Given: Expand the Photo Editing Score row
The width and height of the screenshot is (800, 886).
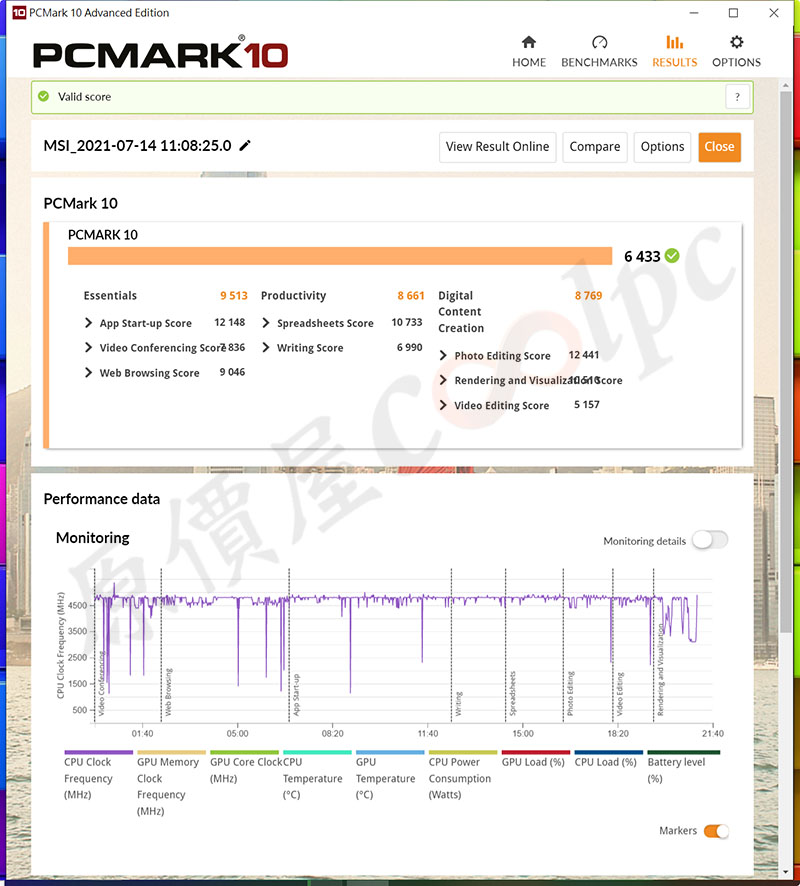Looking at the screenshot, I should [x=443, y=355].
